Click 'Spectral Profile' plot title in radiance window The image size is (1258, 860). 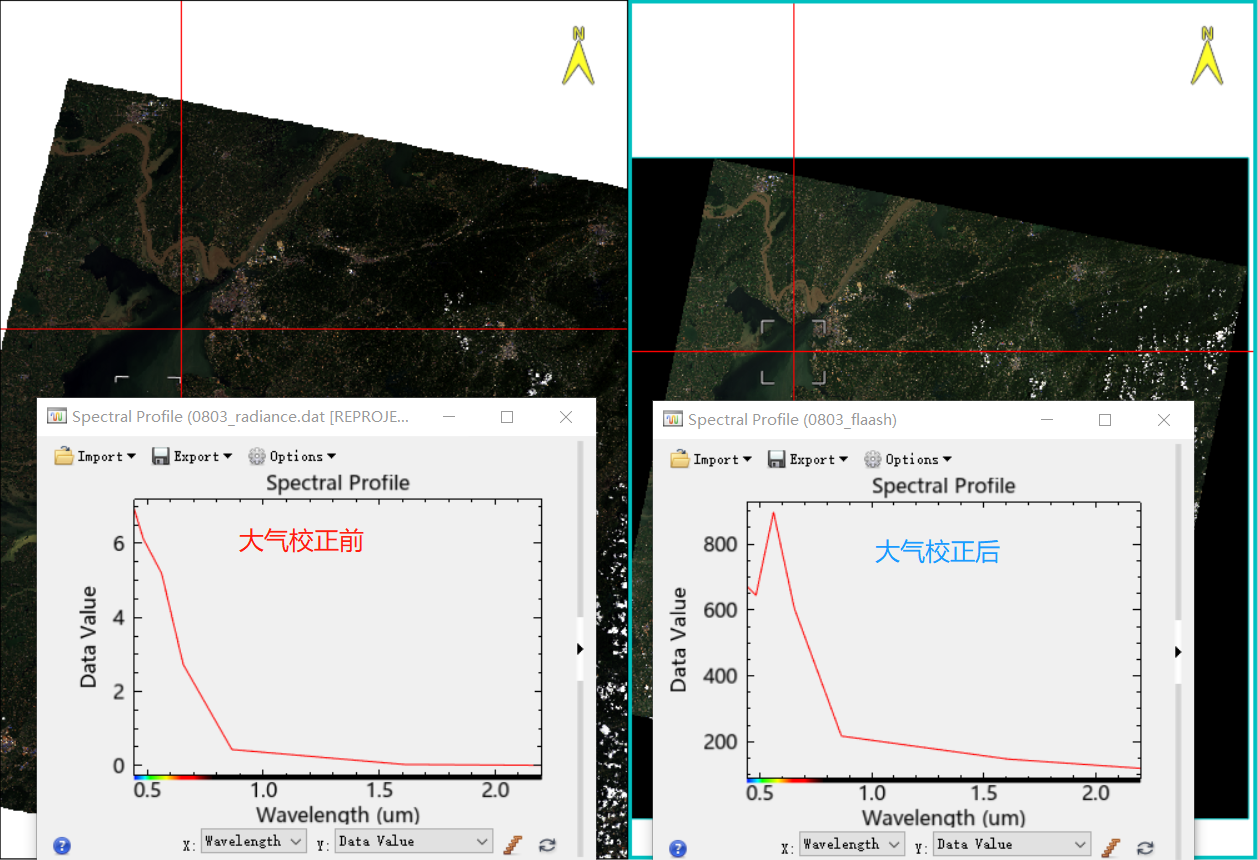pos(338,483)
